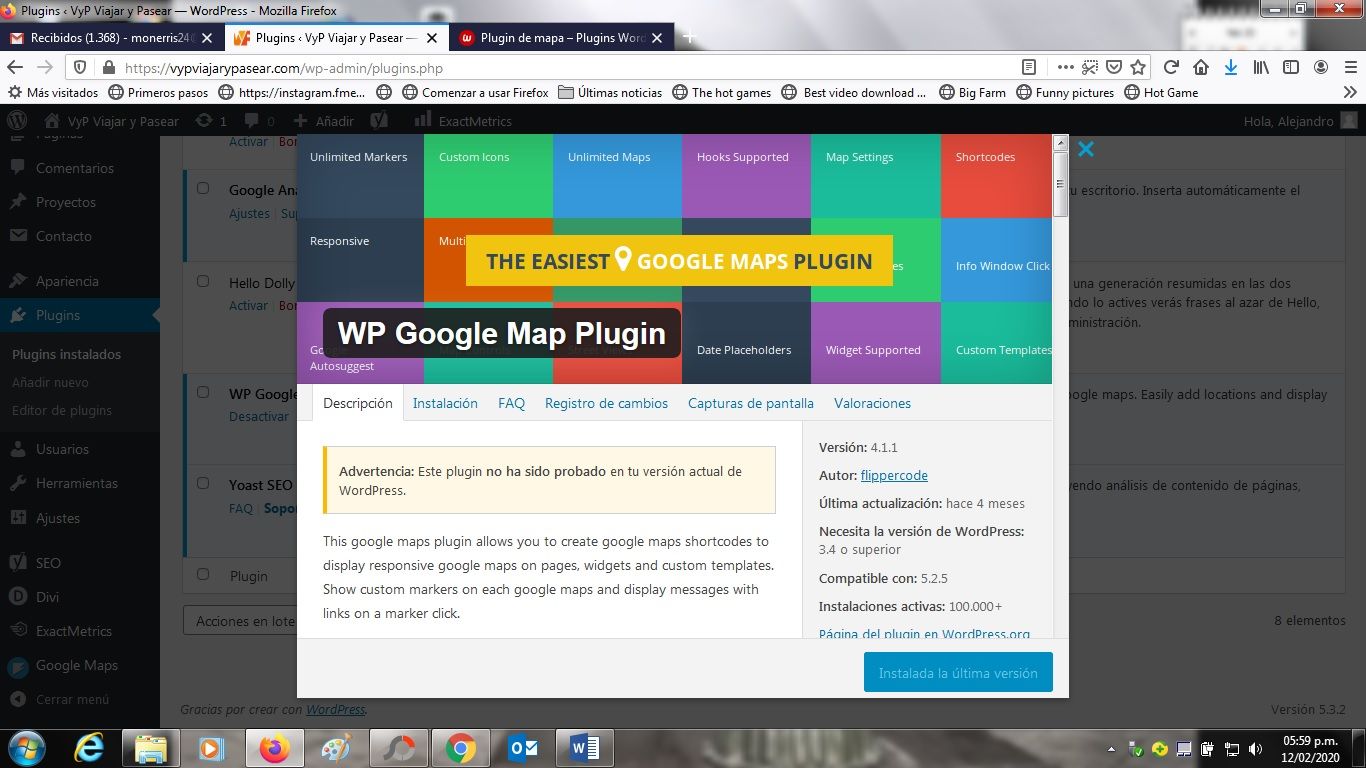Viewport: 1366px width, 768px height.
Task: Tick the Google Analytics plugin row checkbox
Action: (203, 189)
